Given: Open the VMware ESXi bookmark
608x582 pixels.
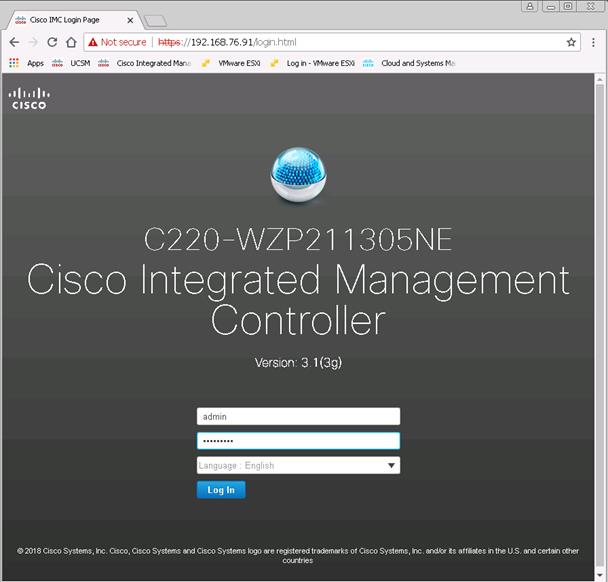Looking at the screenshot, I should point(231,63).
